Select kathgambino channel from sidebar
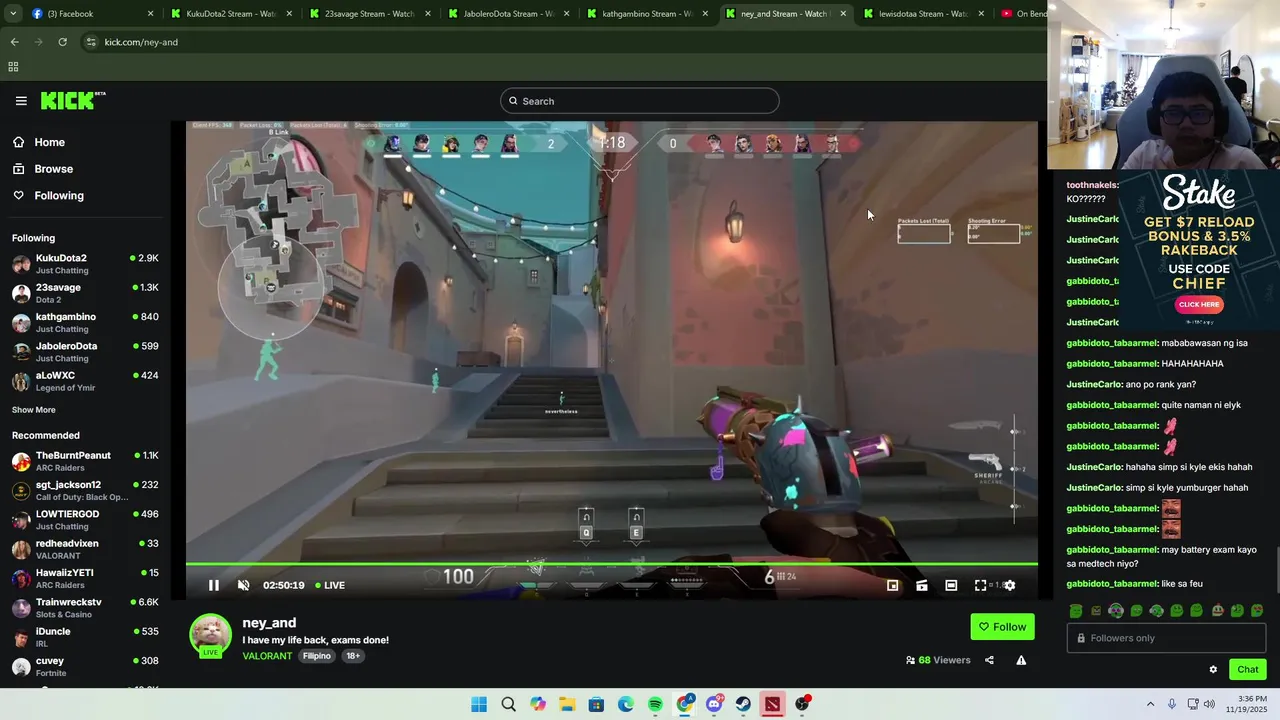Viewport: 1280px width, 720px height. click(85, 322)
